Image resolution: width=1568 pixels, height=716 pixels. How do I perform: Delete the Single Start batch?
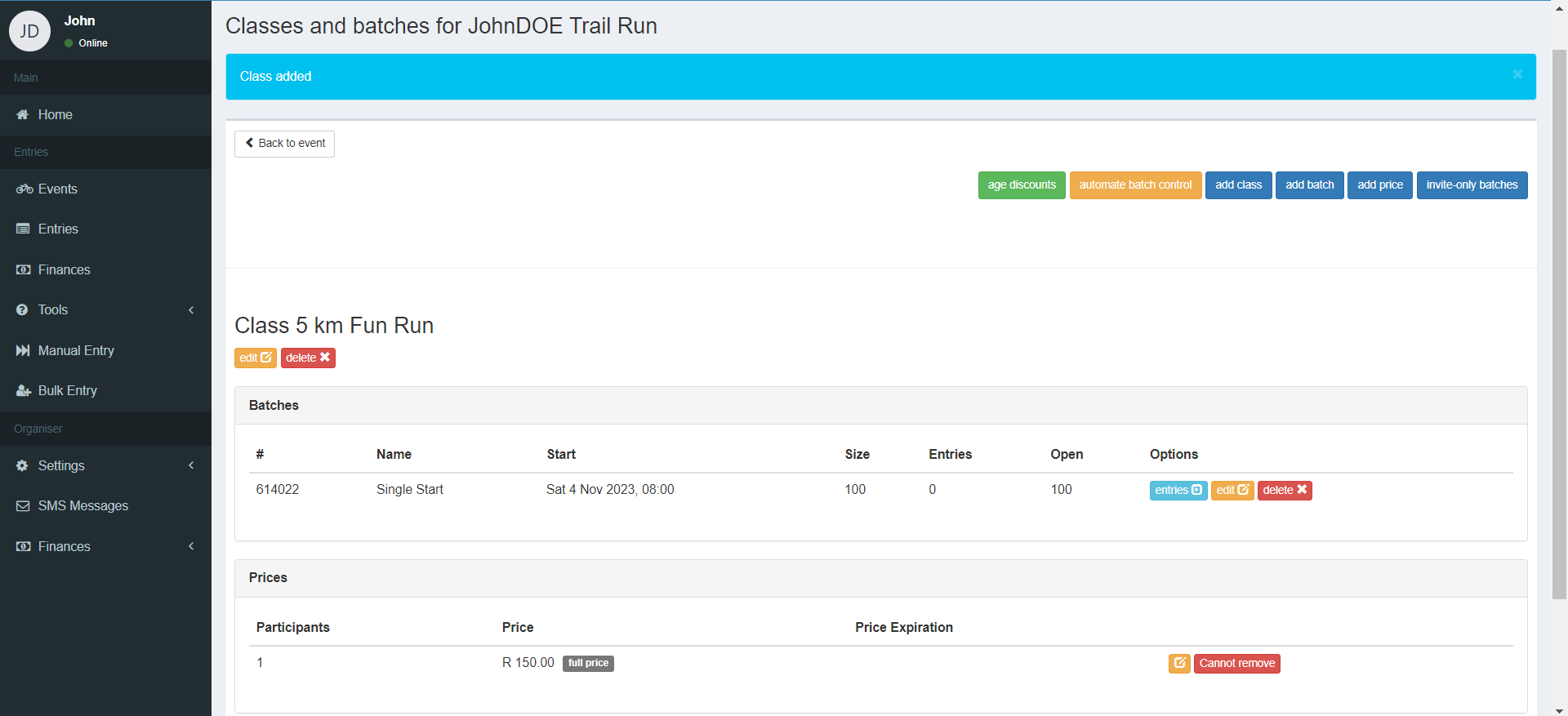1285,491
